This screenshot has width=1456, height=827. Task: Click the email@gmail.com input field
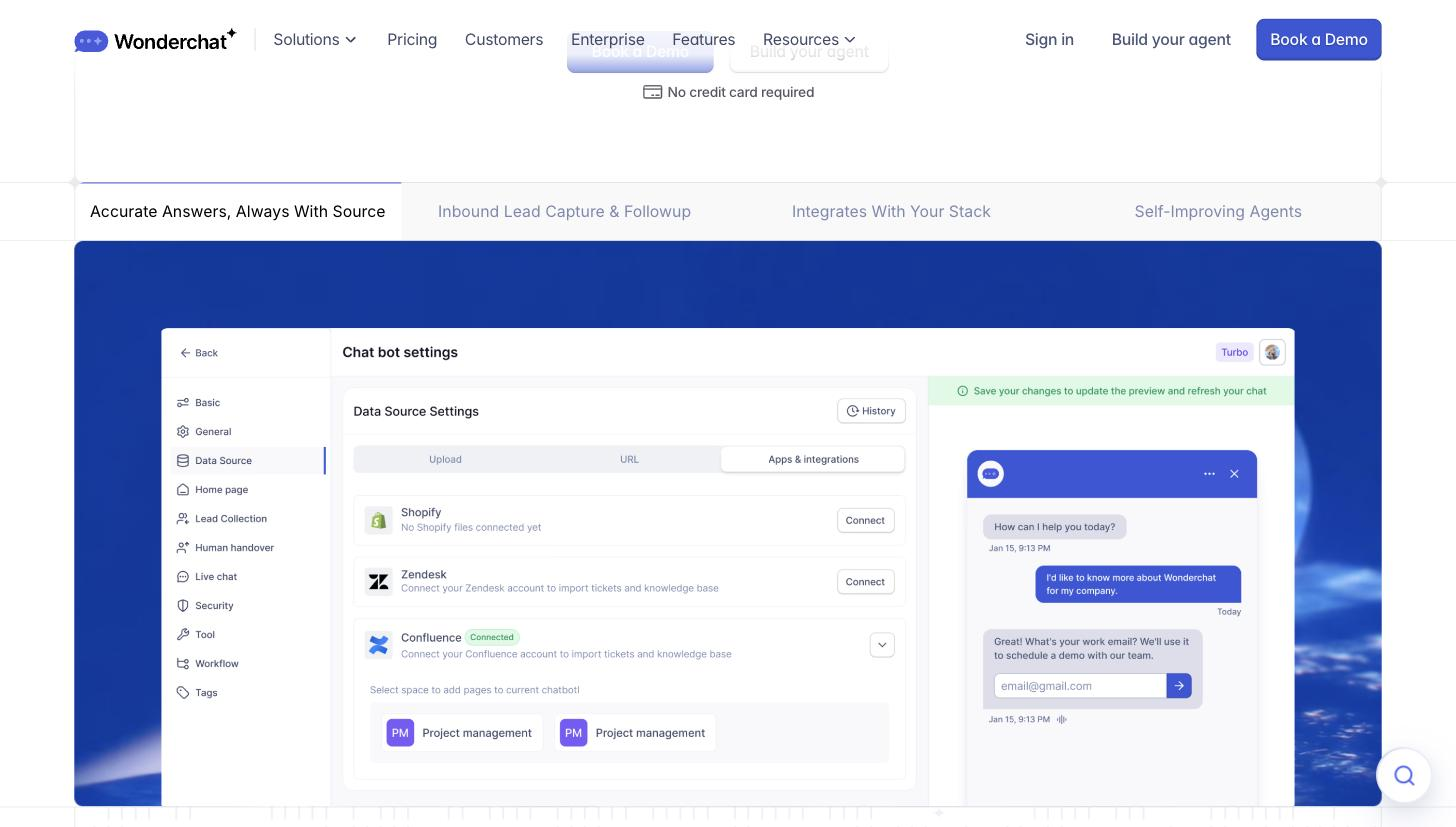point(1080,686)
